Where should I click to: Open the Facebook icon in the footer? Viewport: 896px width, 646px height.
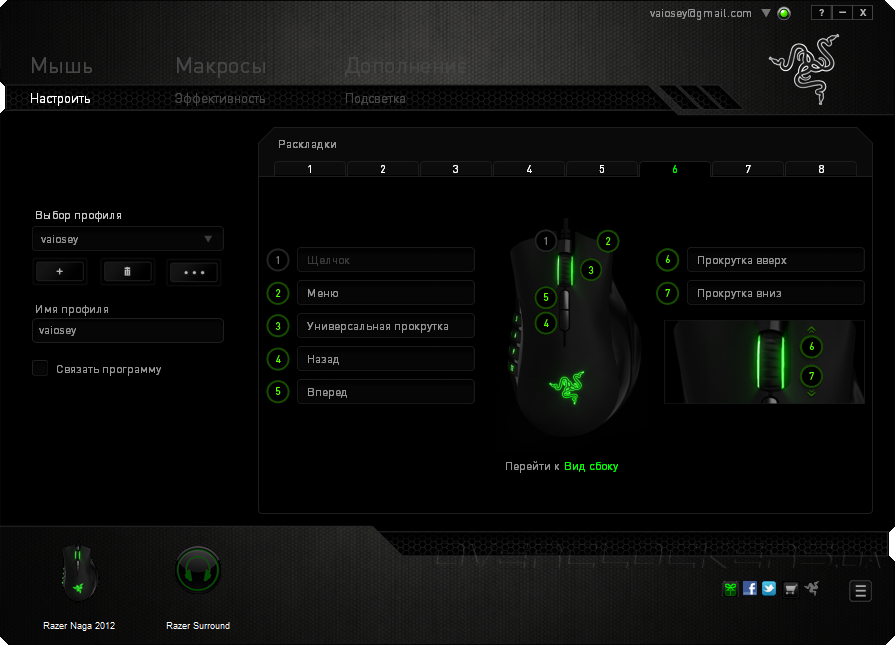coord(750,588)
